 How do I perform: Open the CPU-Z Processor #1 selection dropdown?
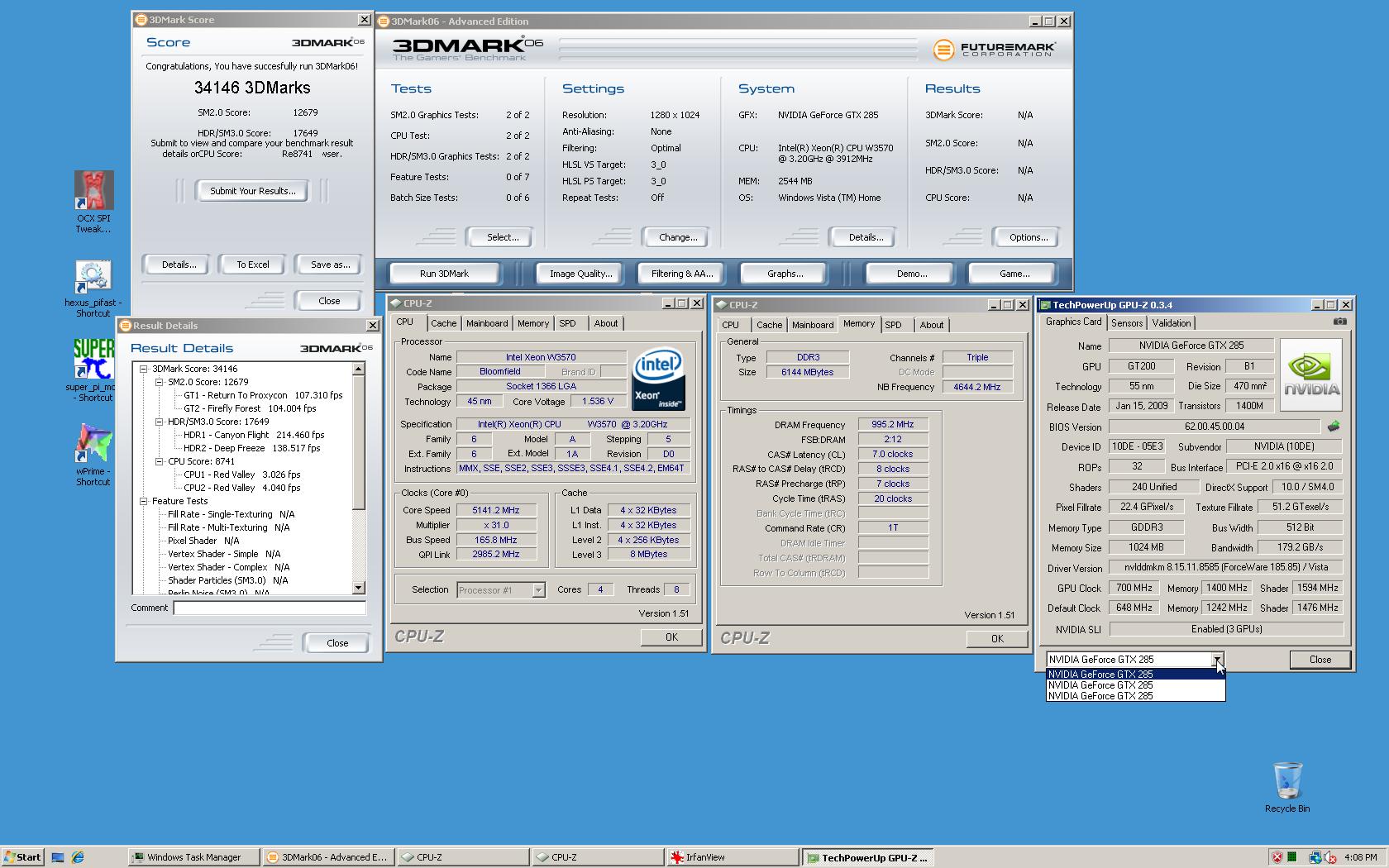538,590
